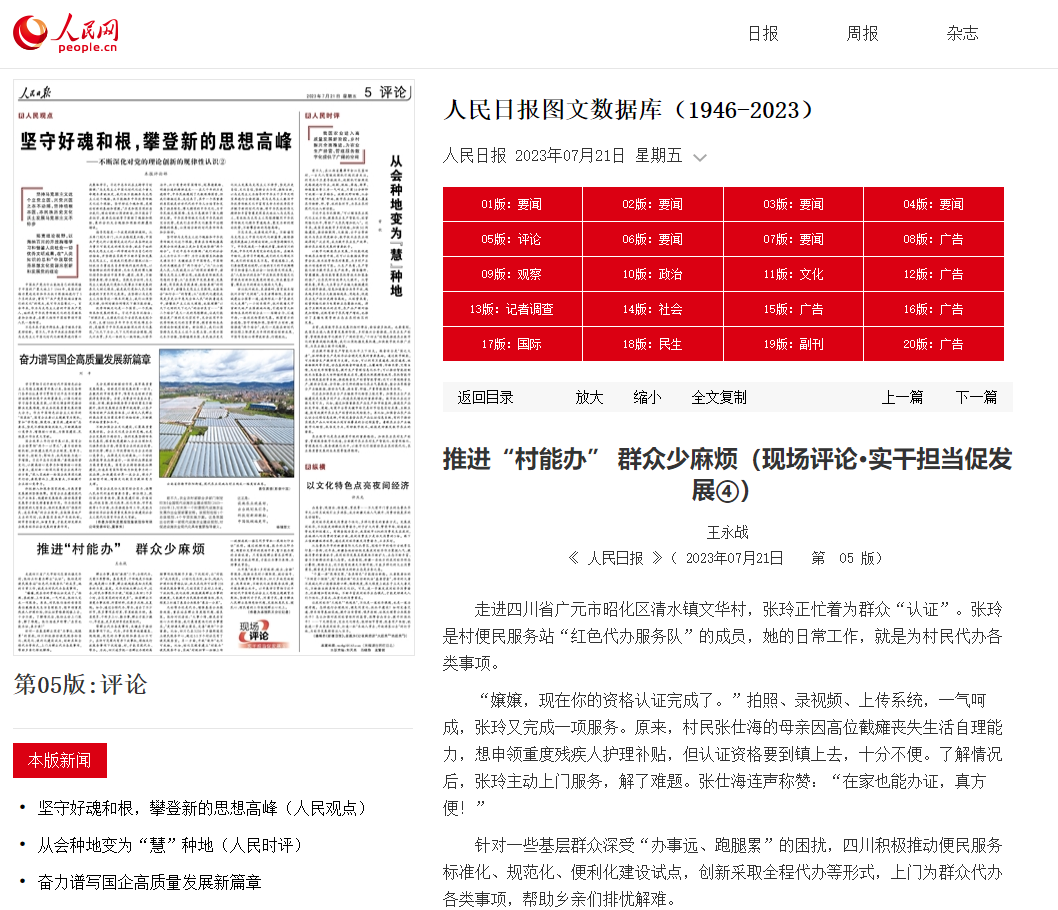Open 17版: 国际 page

click(x=512, y=345)
